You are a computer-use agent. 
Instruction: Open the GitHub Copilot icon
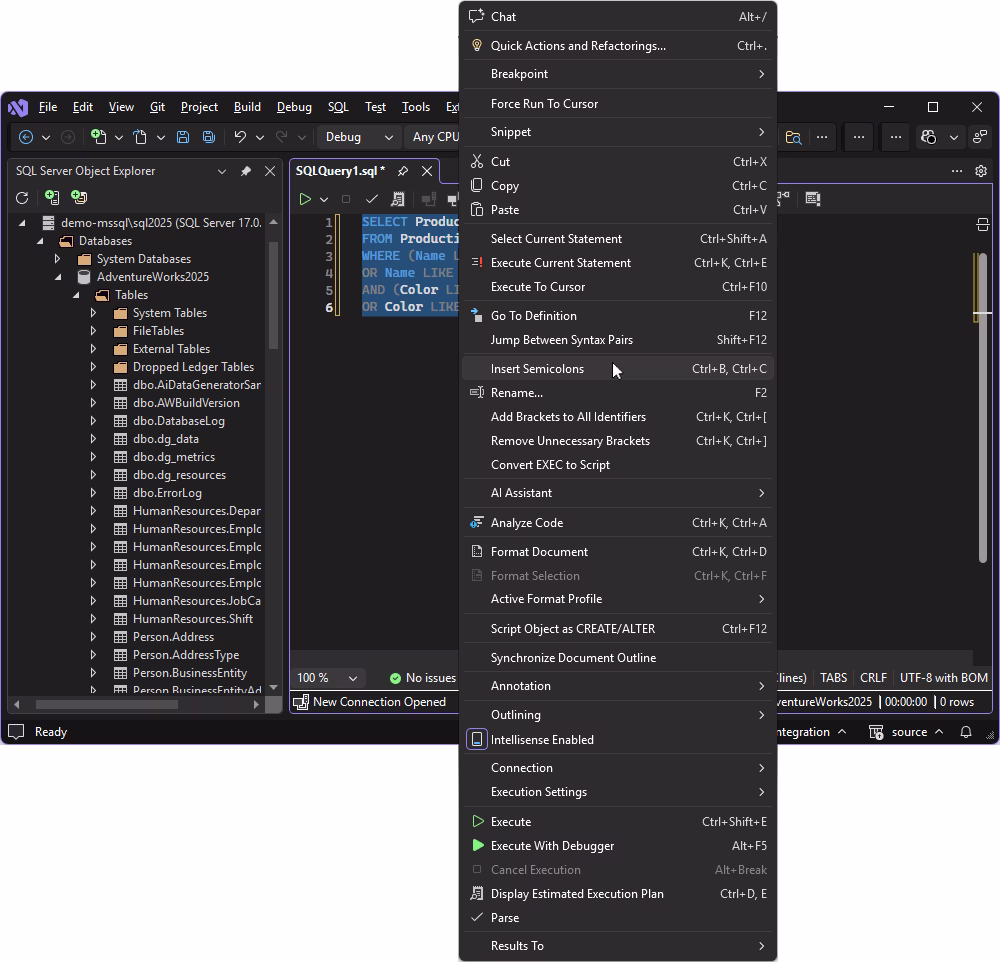(x=929, y=137)
